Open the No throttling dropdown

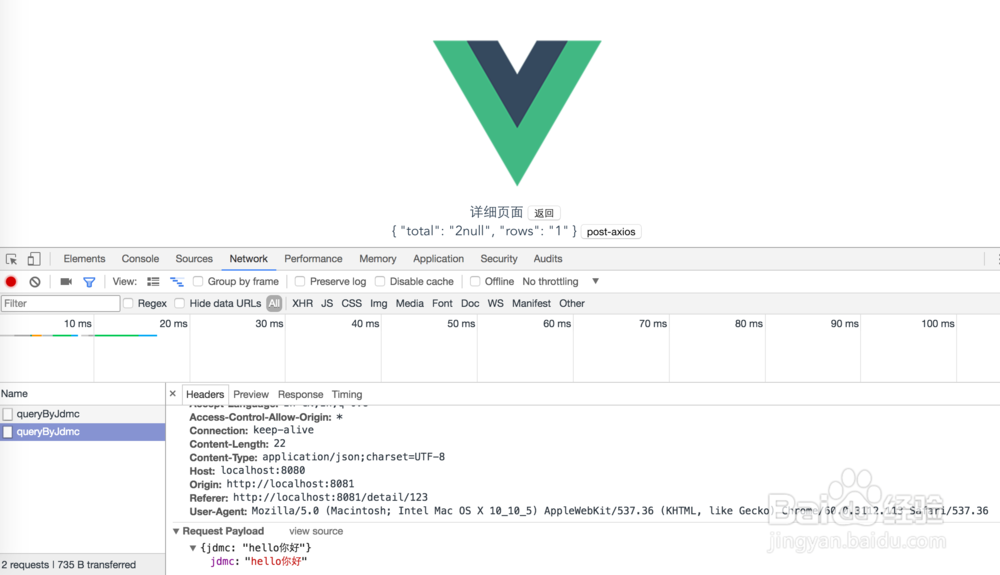click(x=561, y=281)
